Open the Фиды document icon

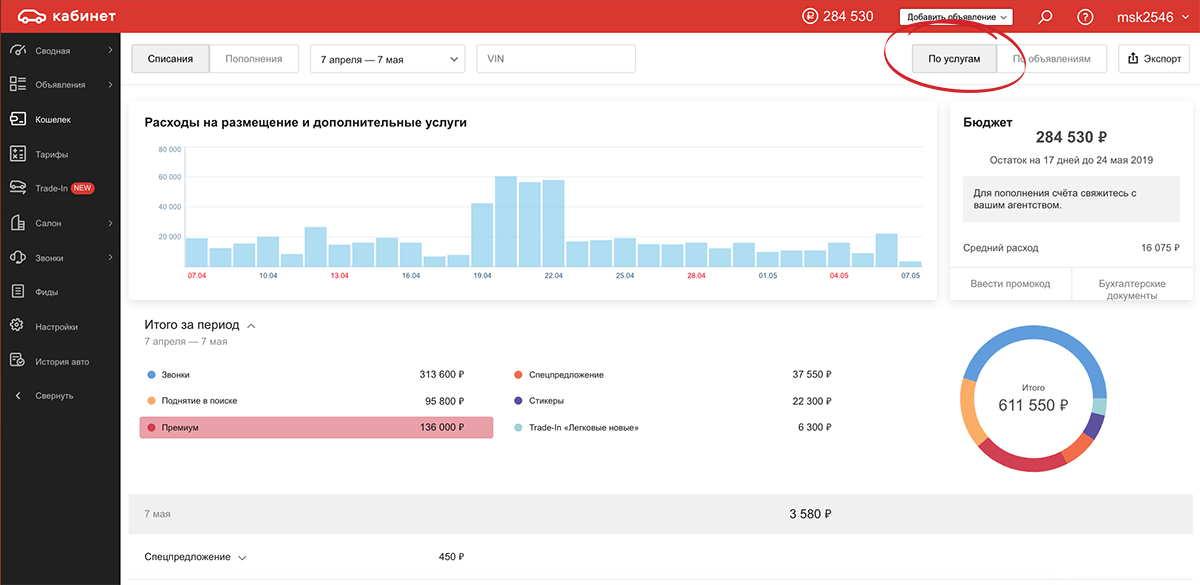pyautogui.click(x=17, y=292)
